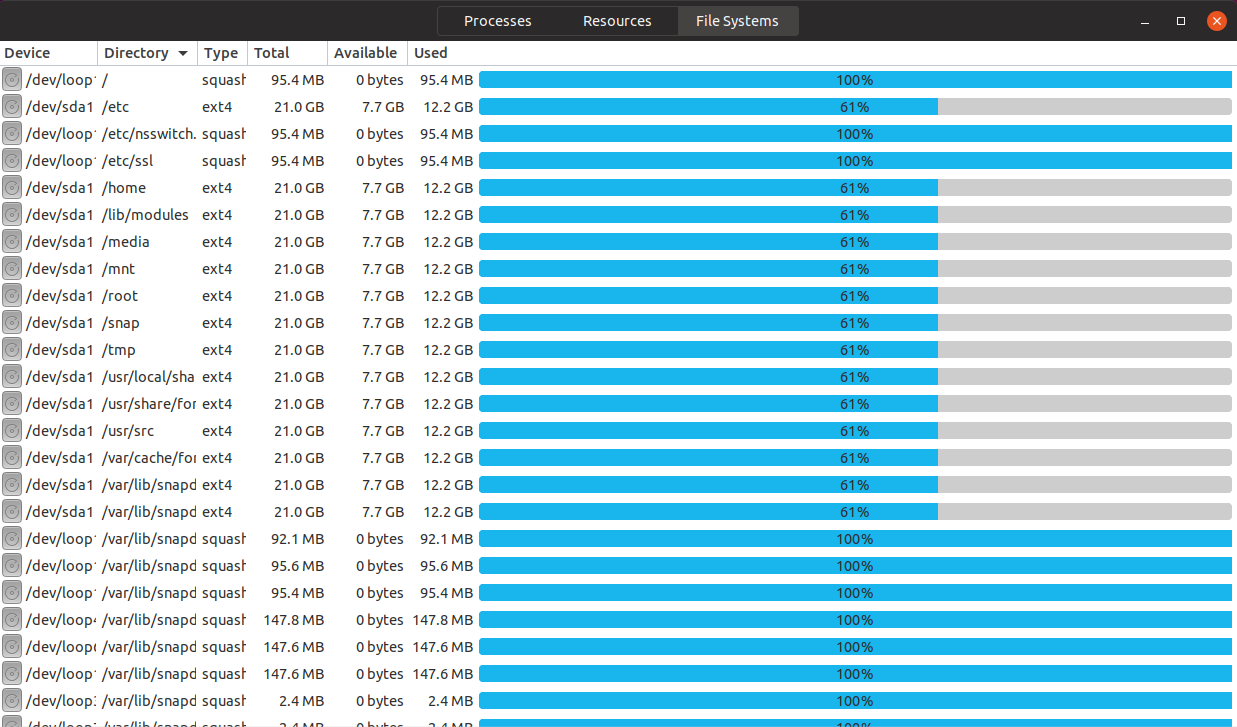Select the /lib/modules directory entry
Screen dimensions: 1237x727
click(145, 215)
